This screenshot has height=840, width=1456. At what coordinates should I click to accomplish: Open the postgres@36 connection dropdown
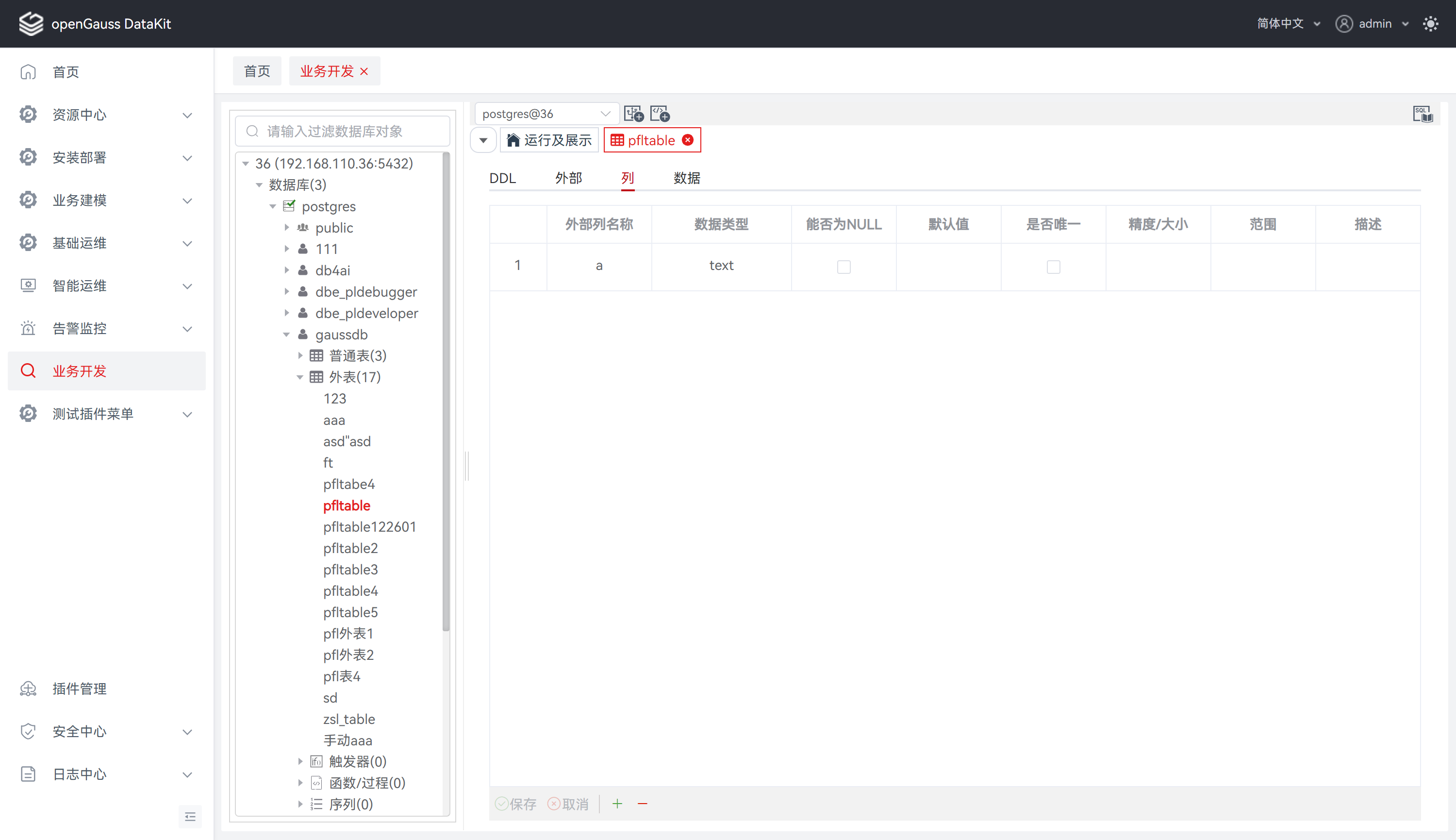[546, 114]
